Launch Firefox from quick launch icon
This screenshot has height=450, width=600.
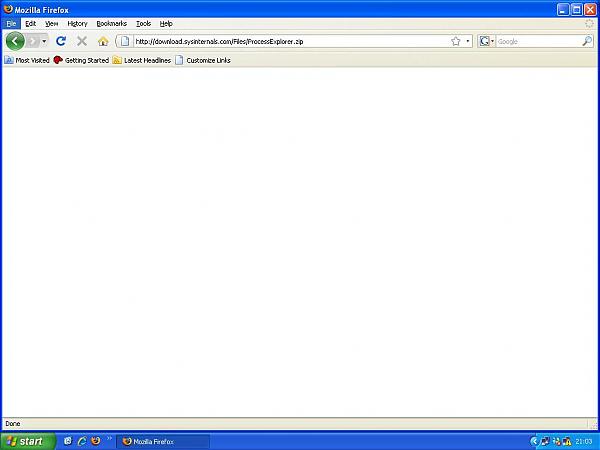point(96,441)
